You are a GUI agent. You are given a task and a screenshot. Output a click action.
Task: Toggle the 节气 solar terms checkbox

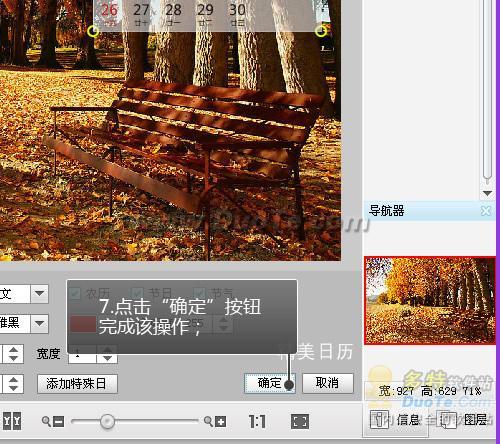199,293
